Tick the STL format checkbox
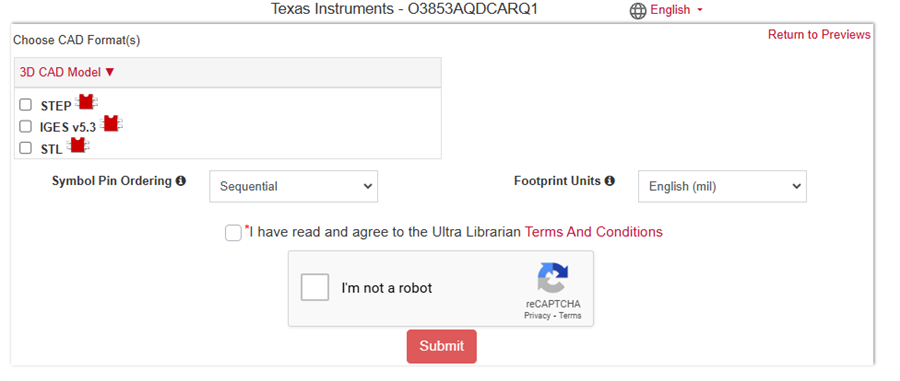 point(25,148)
